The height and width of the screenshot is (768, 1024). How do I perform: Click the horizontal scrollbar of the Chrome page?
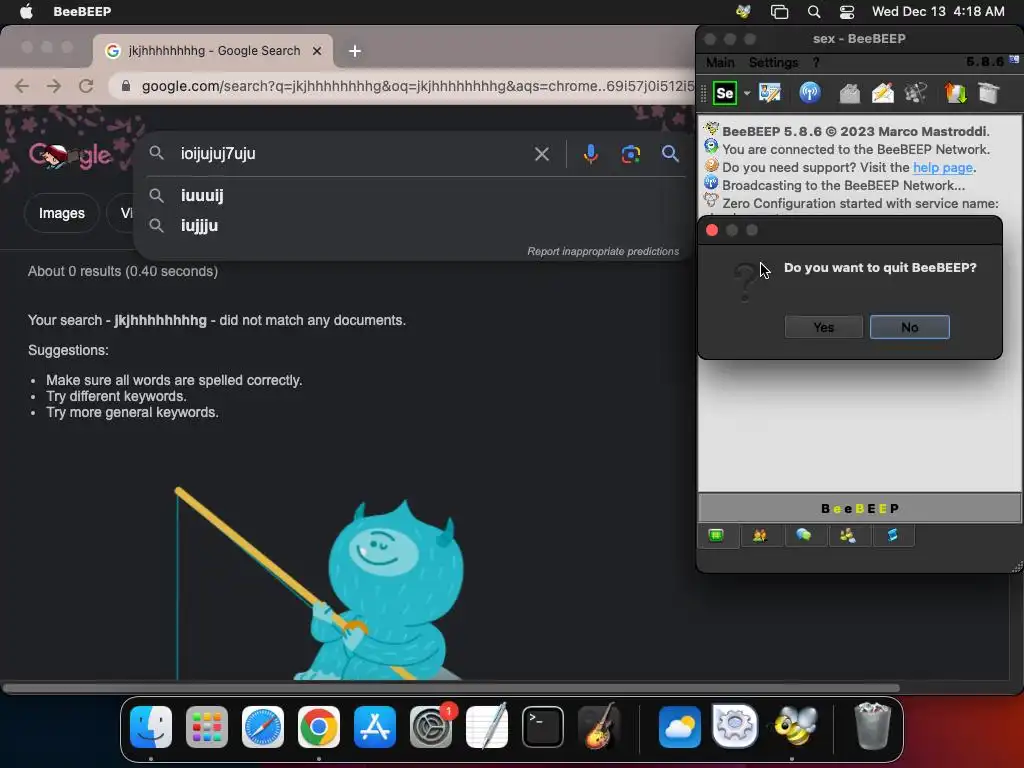click(x=451, y=688)
